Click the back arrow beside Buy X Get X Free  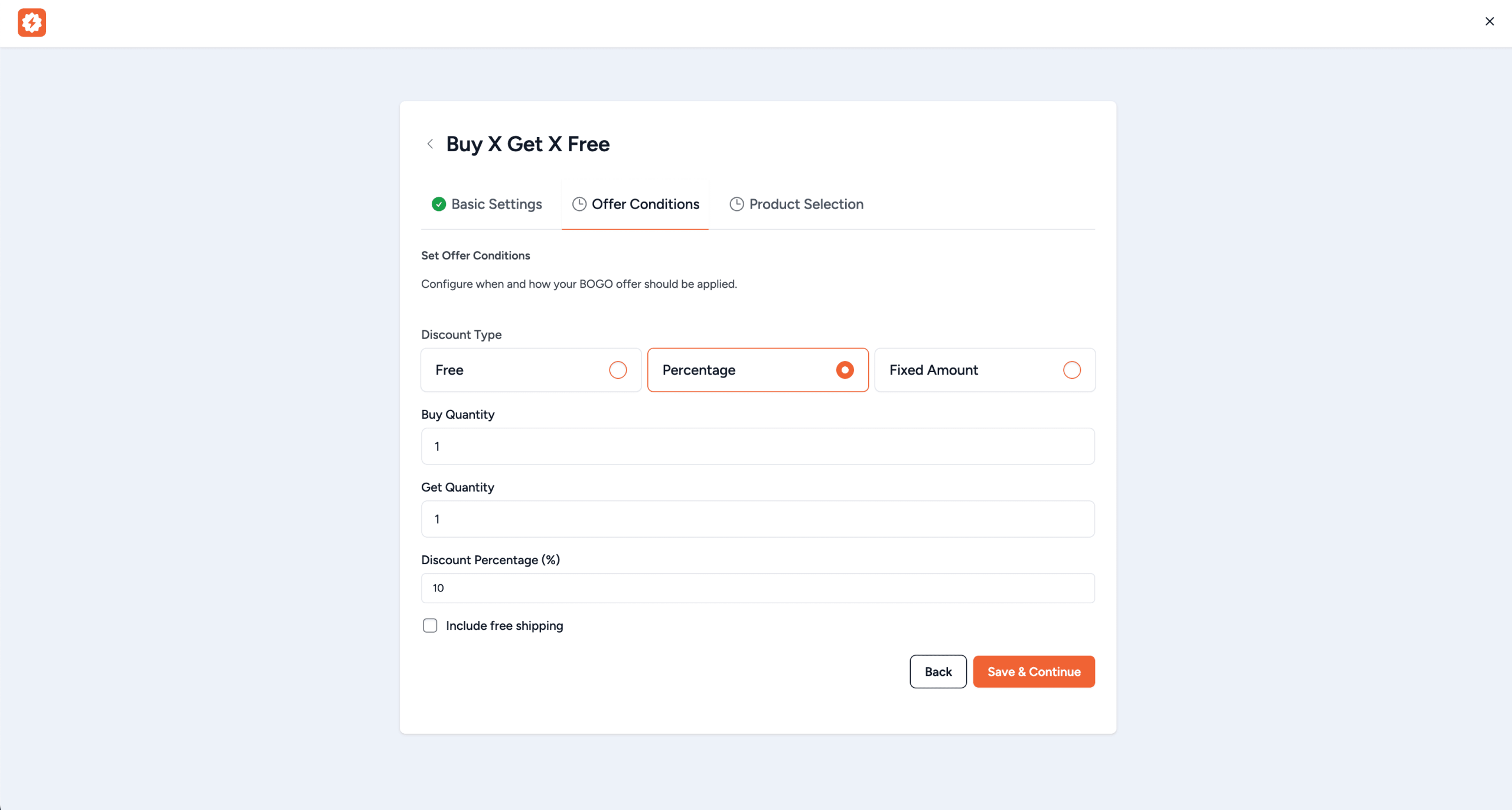pyautogui.click(x=431, y=144)
